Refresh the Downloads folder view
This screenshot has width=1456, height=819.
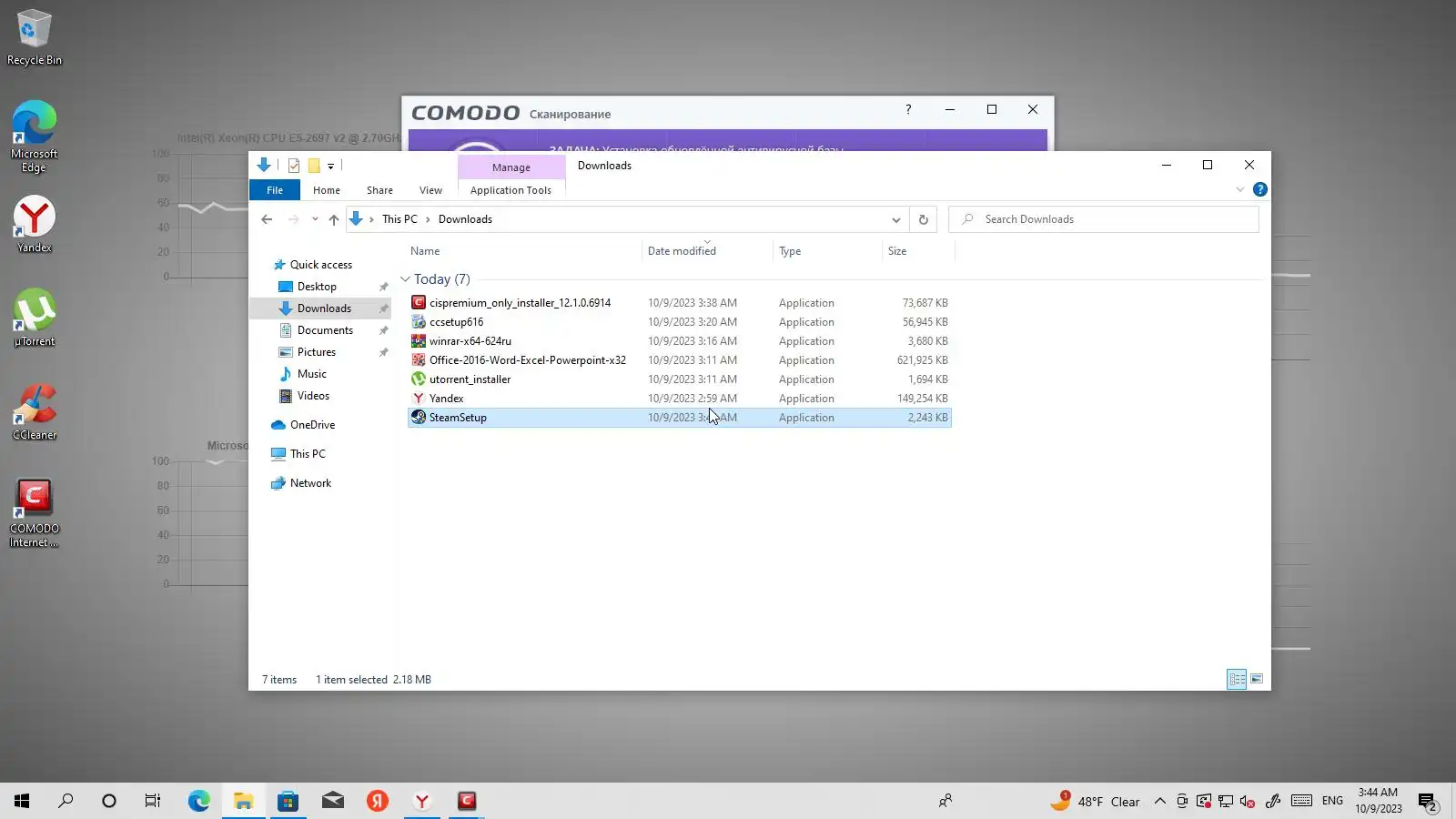923,219
